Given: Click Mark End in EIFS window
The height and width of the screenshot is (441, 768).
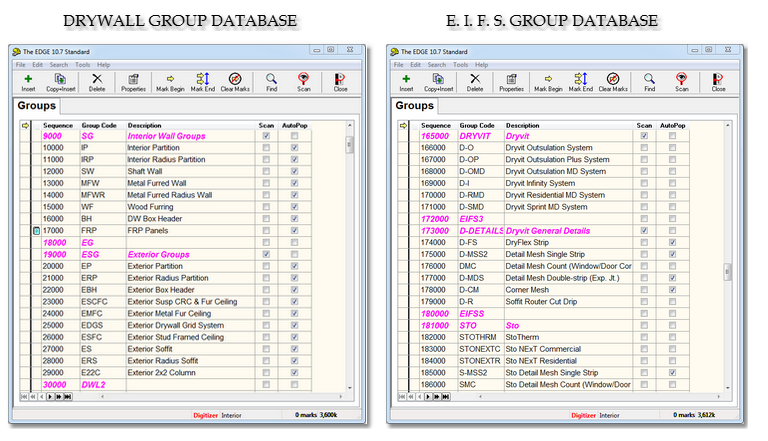Looking at the screenshot, I should pyautogui.click(x=581, y=82).
